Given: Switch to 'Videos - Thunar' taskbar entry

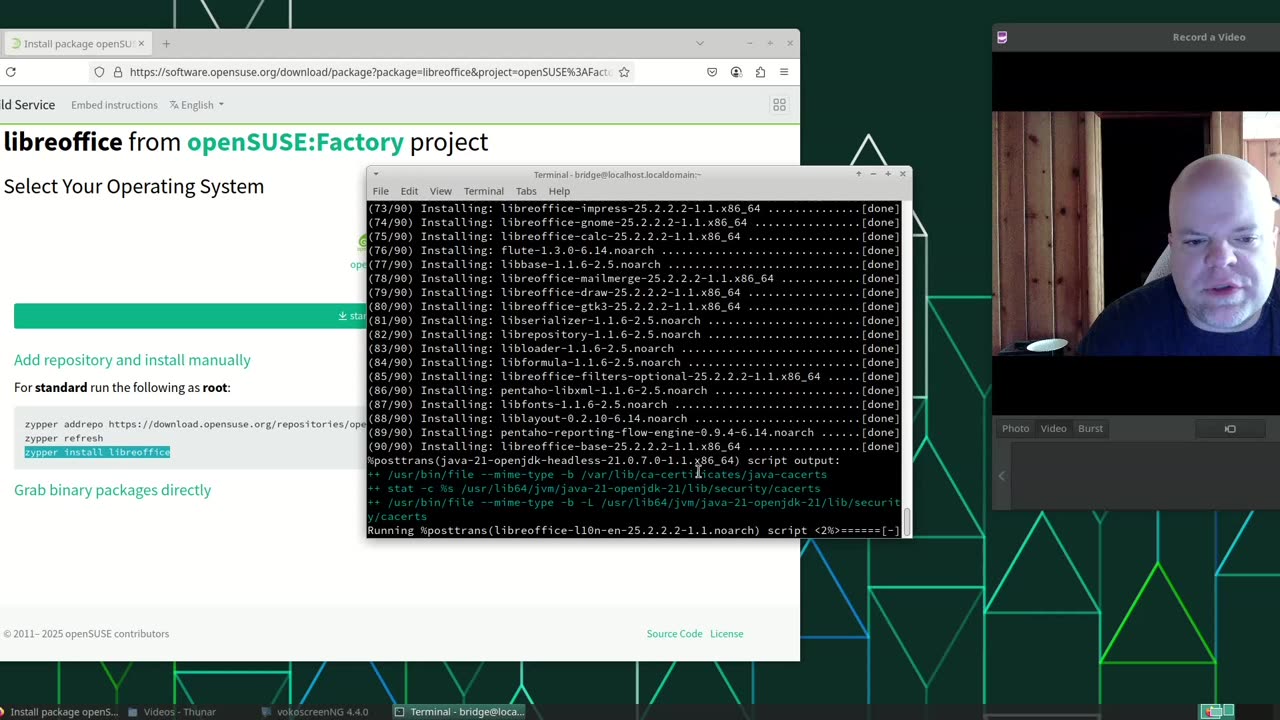Looking at the screenshot, I should (x=172, y=712).
